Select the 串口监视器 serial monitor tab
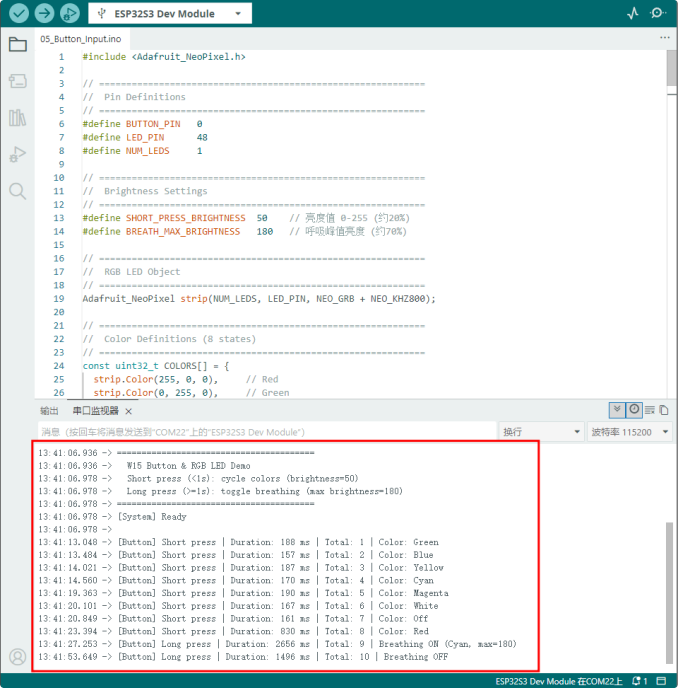The width and height of the screenshot is (678, 688). click(95, 411)
